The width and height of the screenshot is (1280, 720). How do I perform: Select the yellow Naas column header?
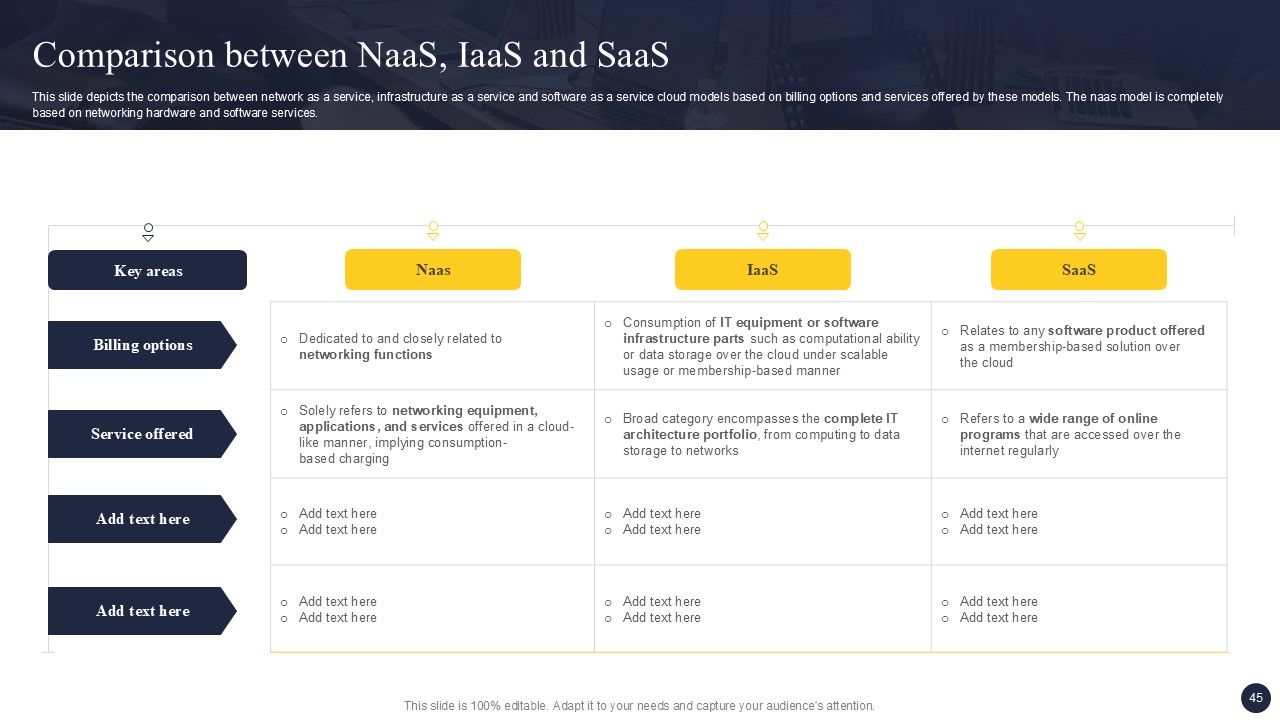tap(433, 270)
